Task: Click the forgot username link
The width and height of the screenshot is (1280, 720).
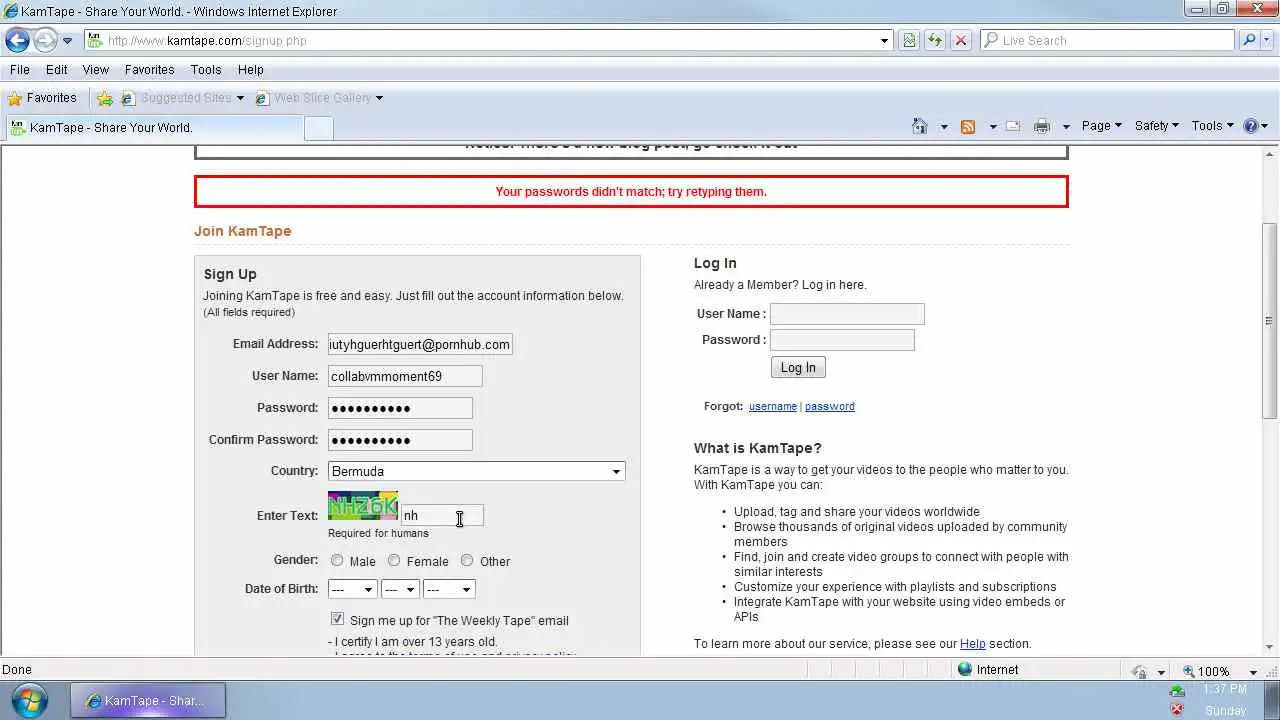Action: point(773,406)
